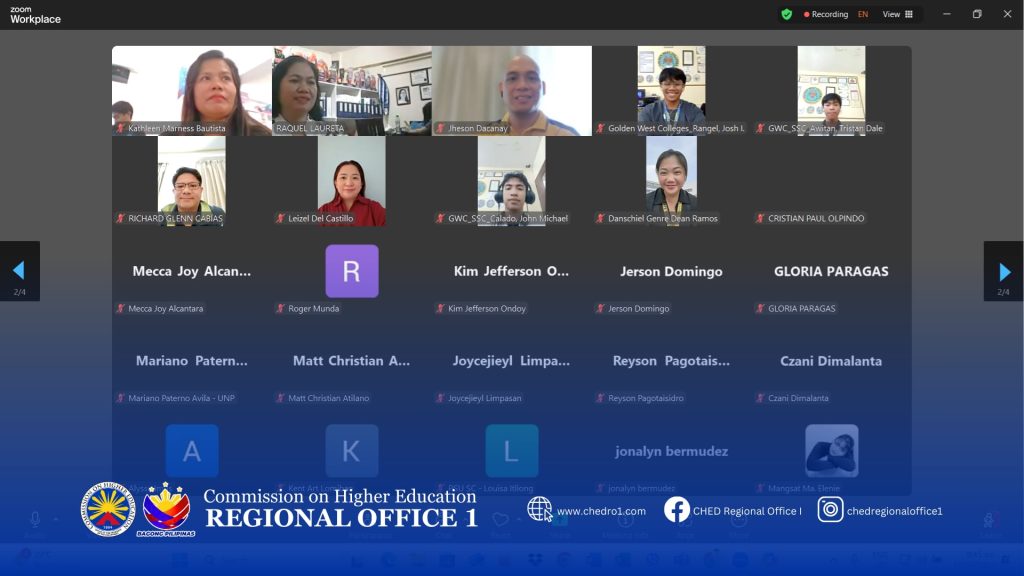Select Danschiel Genre Dean Ramos's video tile
Screen dimensions: 1024x576
pos(671,181)
